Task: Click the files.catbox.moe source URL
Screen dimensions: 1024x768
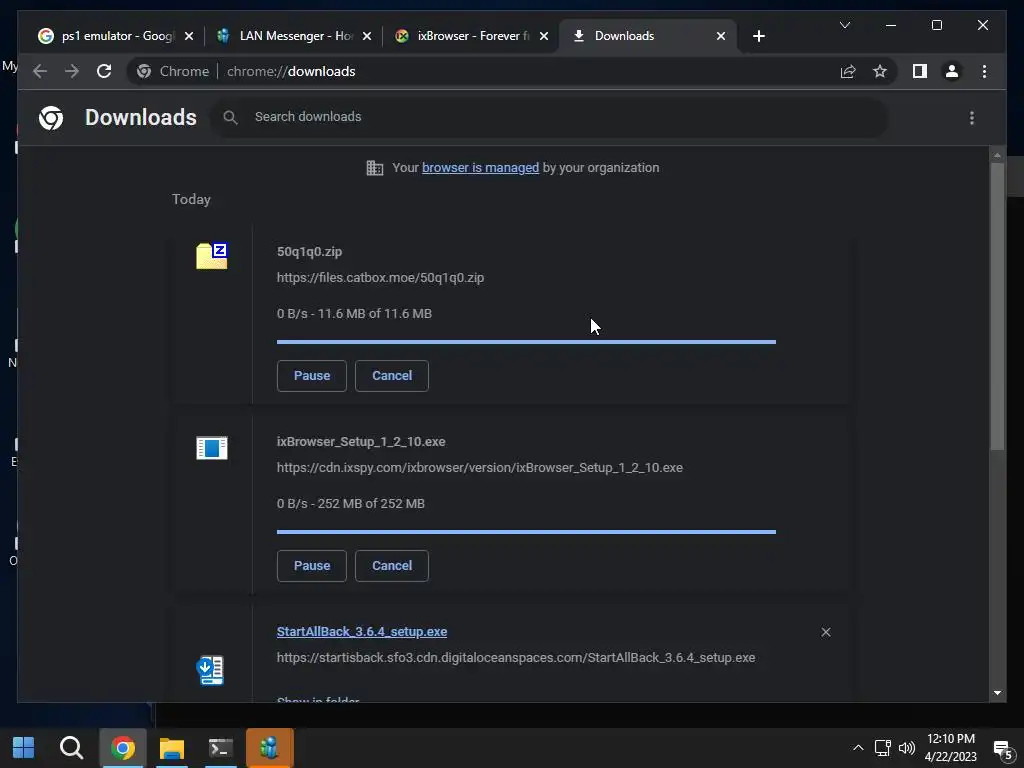Action: (x=380, y=278)
